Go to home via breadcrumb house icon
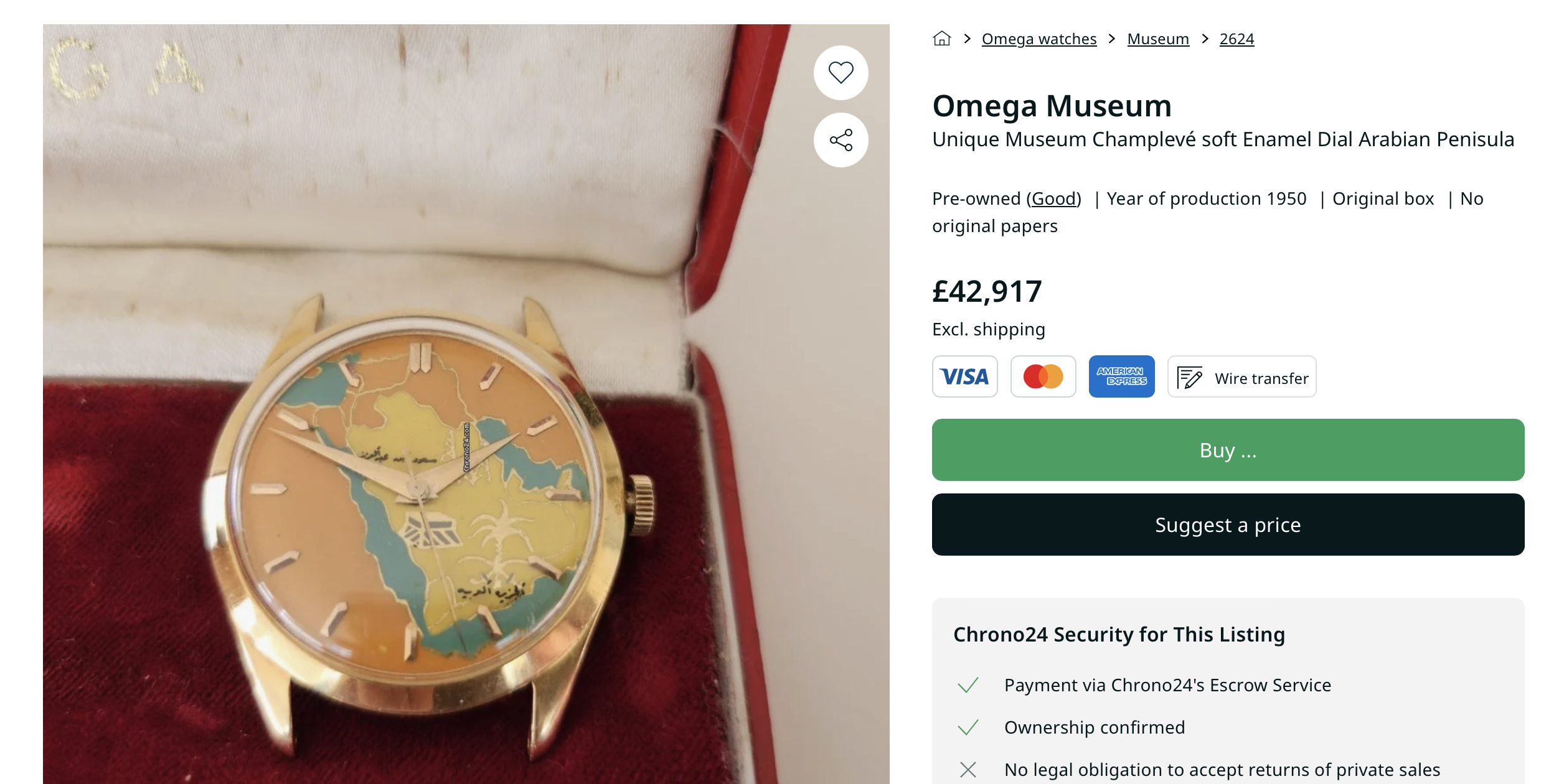Viewport: 1559px width, 784px height. (941, 39)
